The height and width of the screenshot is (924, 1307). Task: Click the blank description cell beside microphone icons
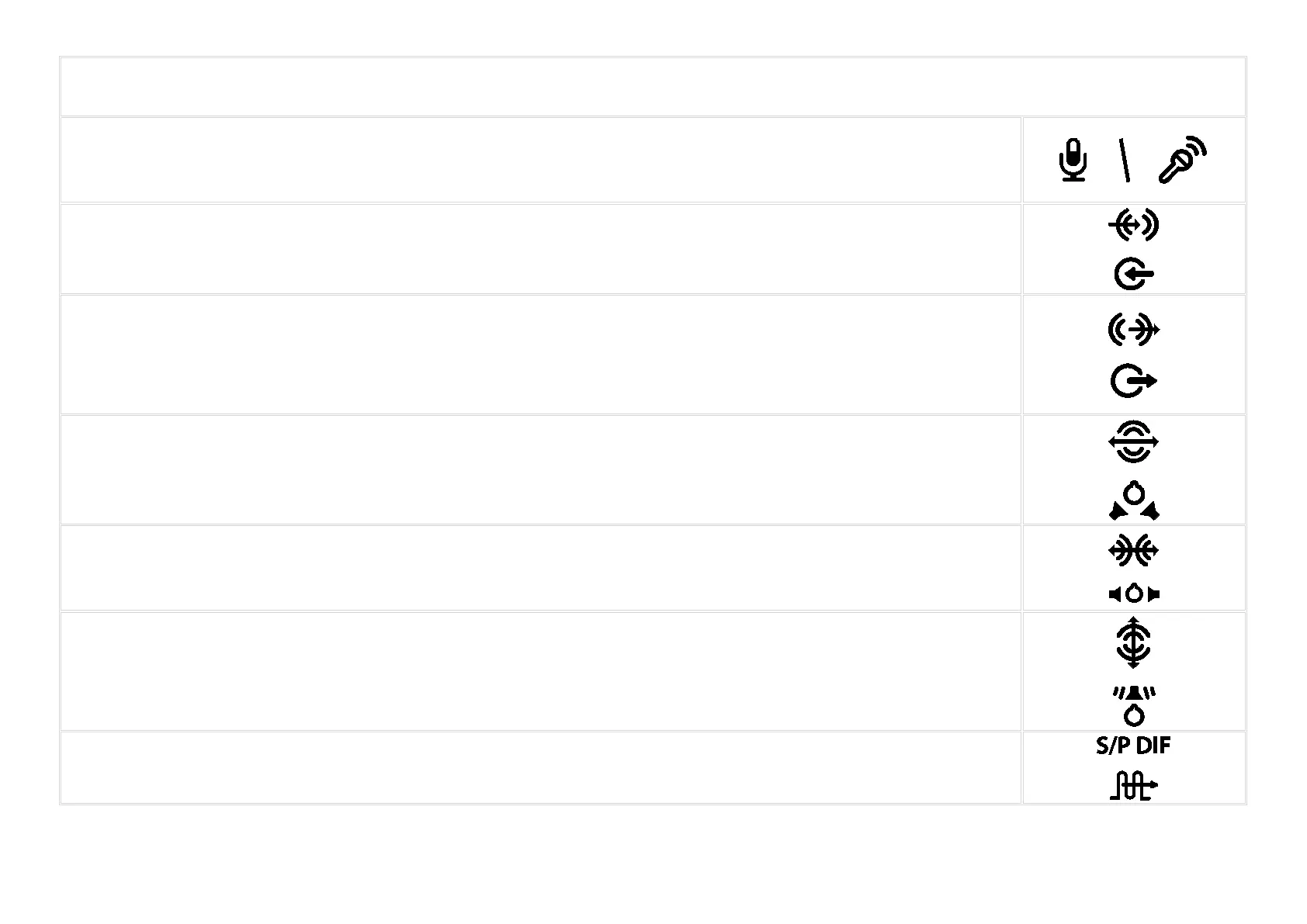point(540,160)
